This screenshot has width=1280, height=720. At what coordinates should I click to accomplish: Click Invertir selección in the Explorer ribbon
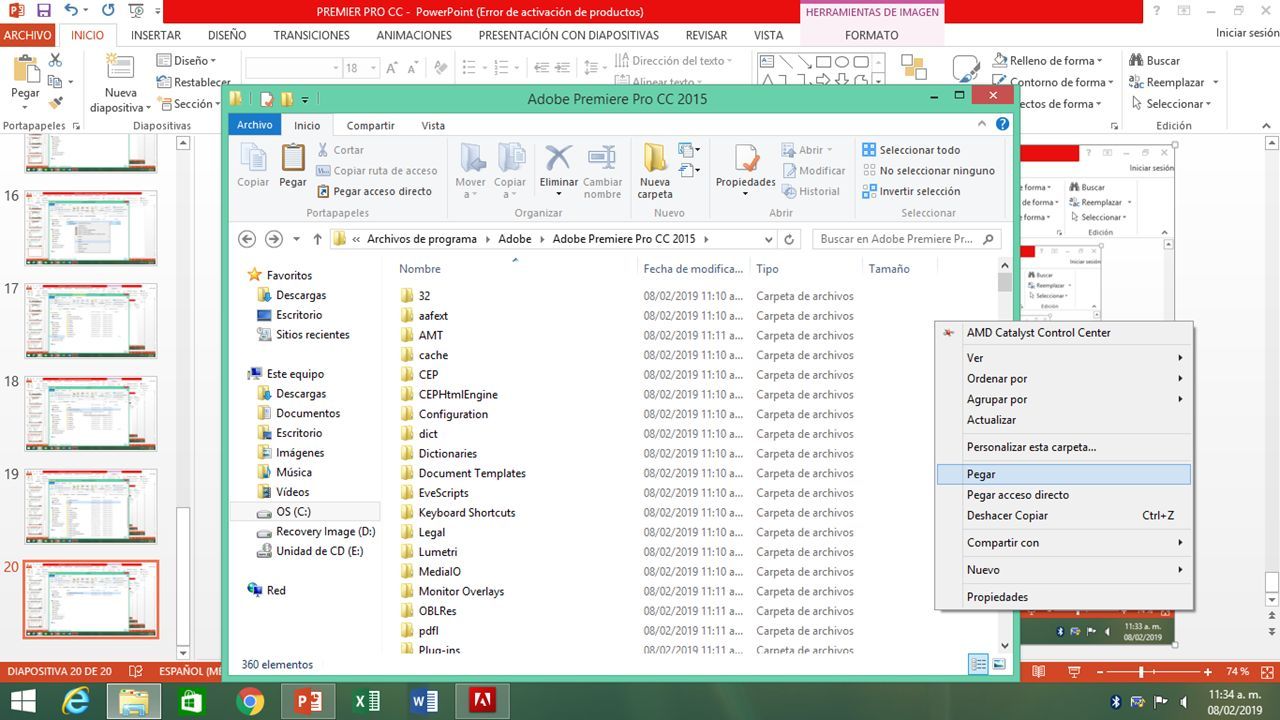[911, 191]
